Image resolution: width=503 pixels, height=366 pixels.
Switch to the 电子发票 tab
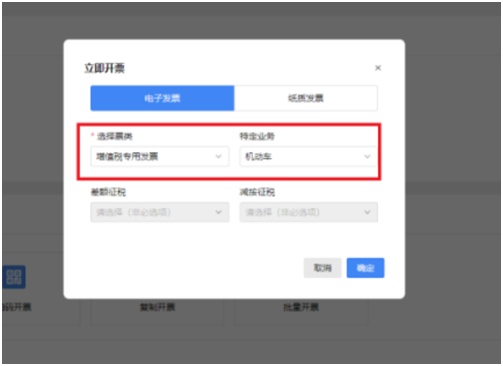click(x=162, y=98)
